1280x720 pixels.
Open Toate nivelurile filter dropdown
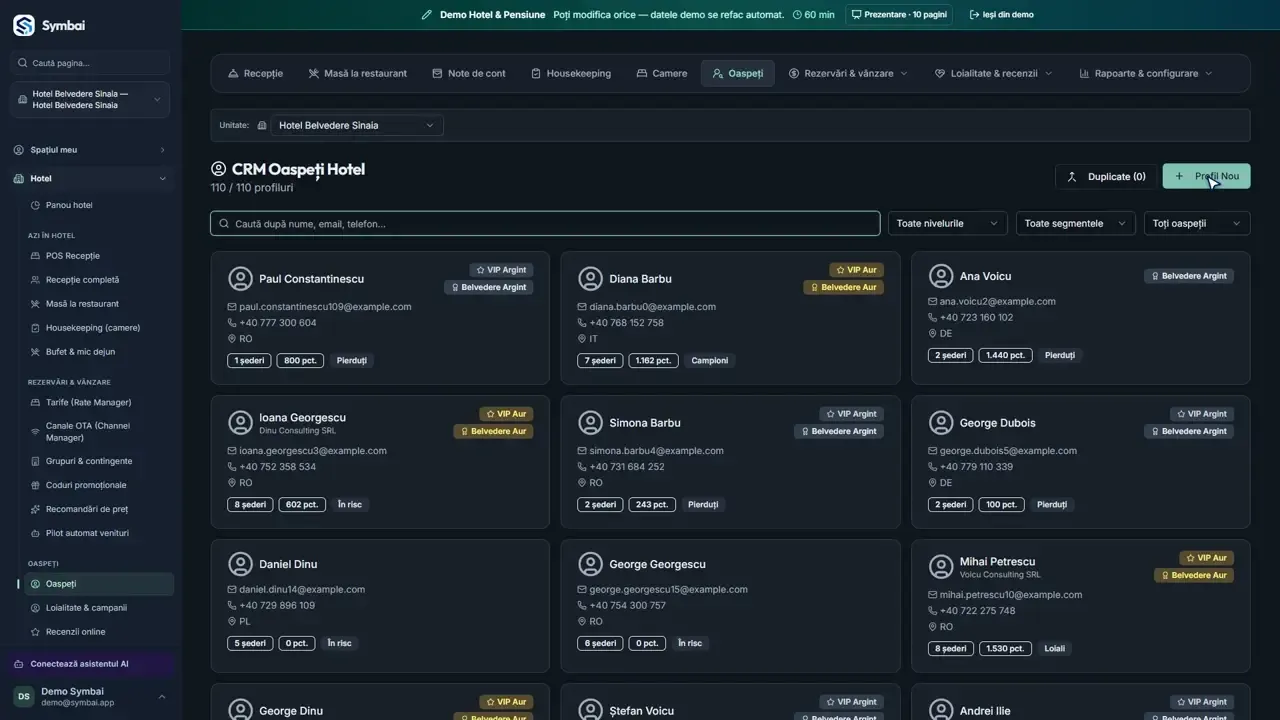(947, 223)
